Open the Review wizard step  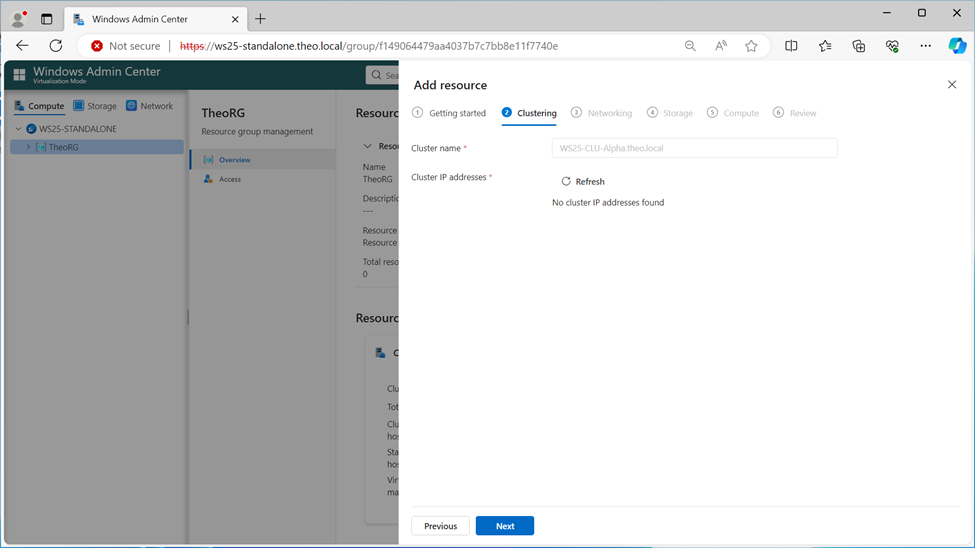click(795, 113)
